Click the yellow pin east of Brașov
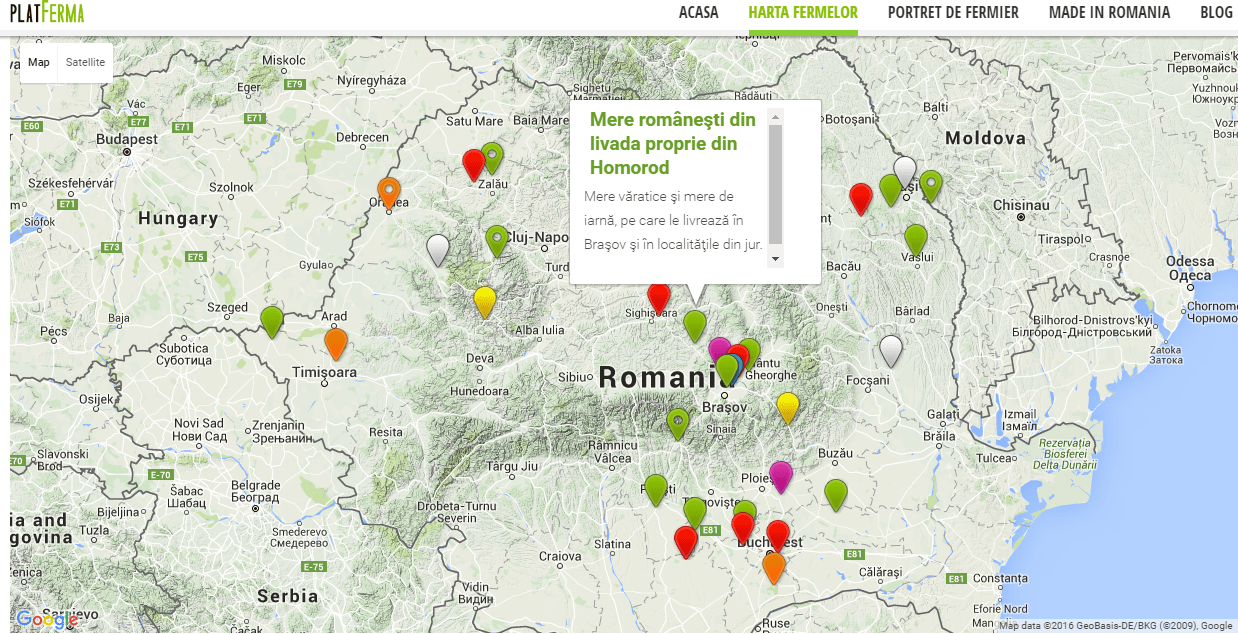 click(x=788, y=408)
